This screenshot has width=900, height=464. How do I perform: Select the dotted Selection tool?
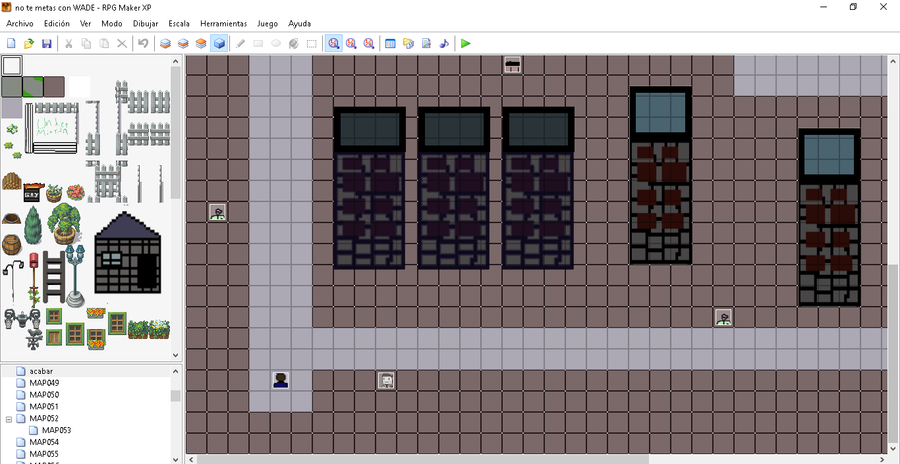(312, 43)
